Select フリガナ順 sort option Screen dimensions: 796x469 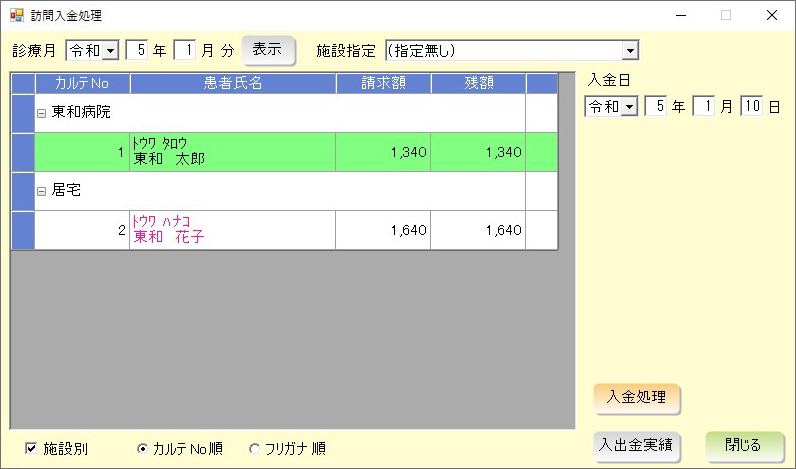pyautogui.click(x=254, y=449)
